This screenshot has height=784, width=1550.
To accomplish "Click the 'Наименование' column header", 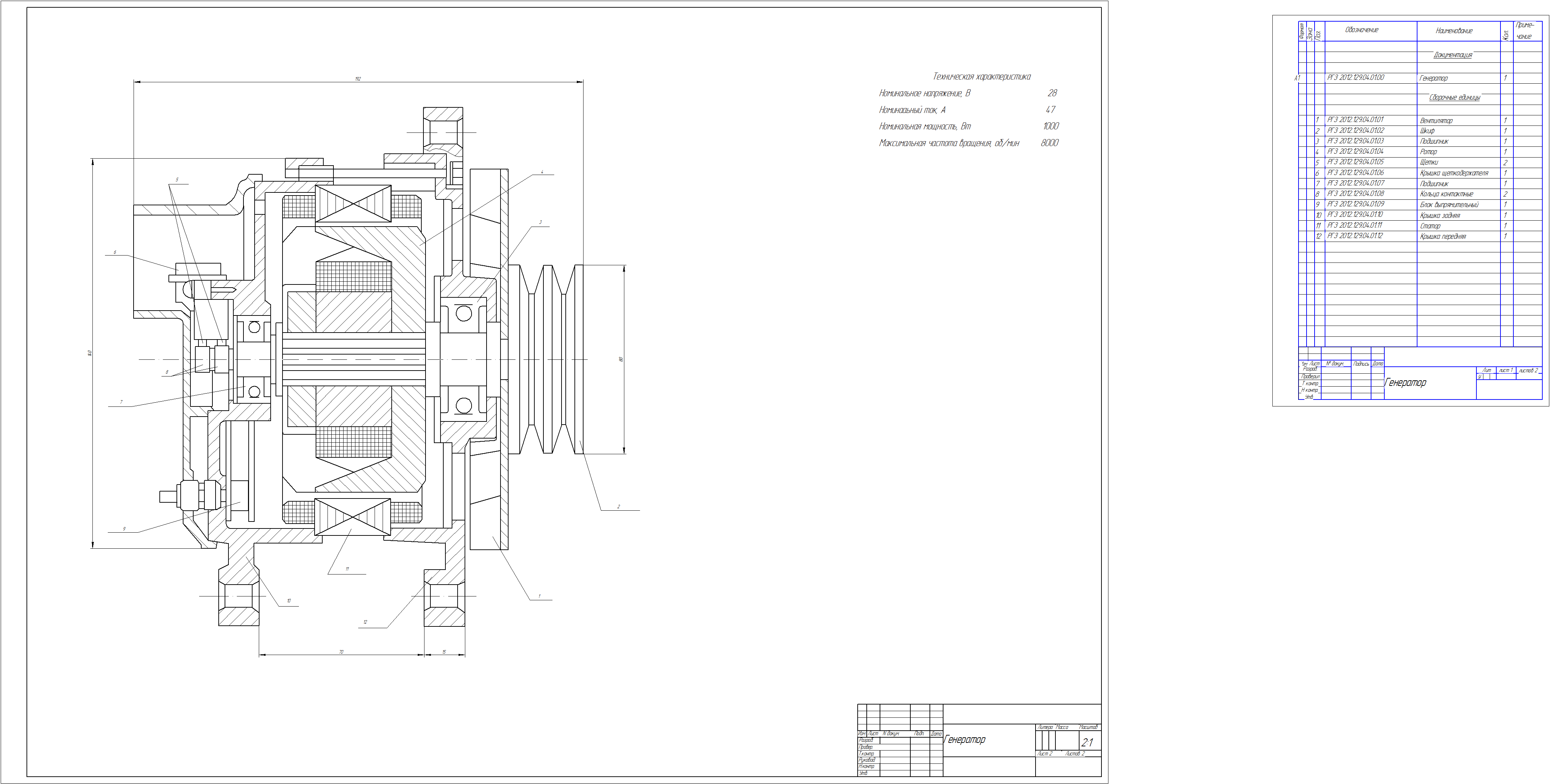I will (1453, 31).
